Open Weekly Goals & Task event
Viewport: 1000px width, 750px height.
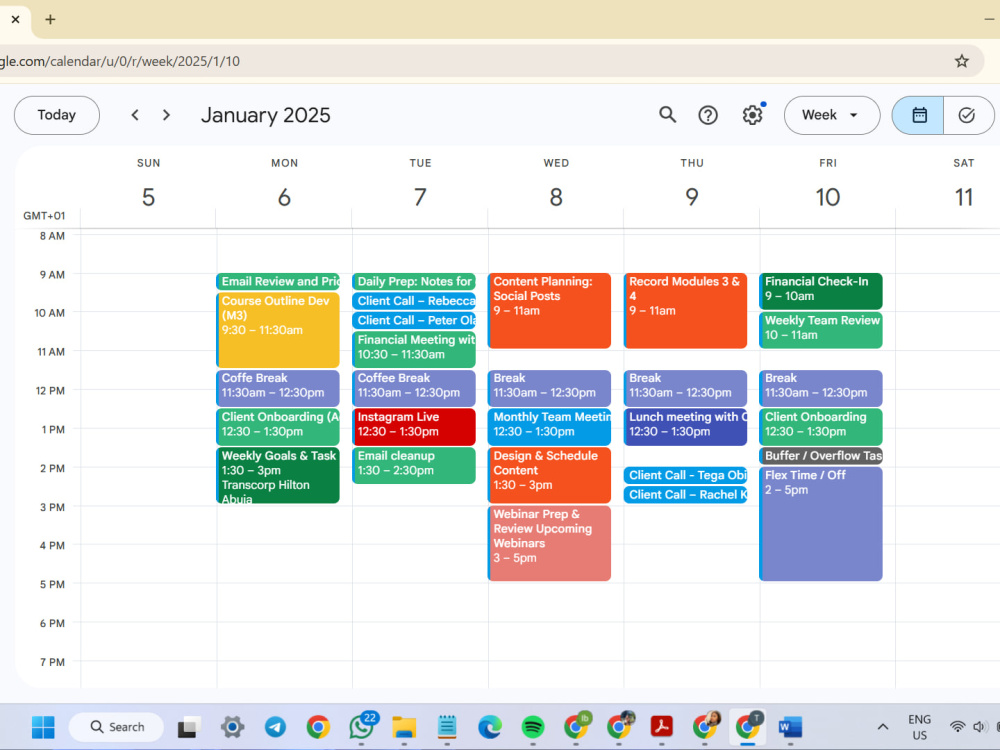tap(278, 475)
